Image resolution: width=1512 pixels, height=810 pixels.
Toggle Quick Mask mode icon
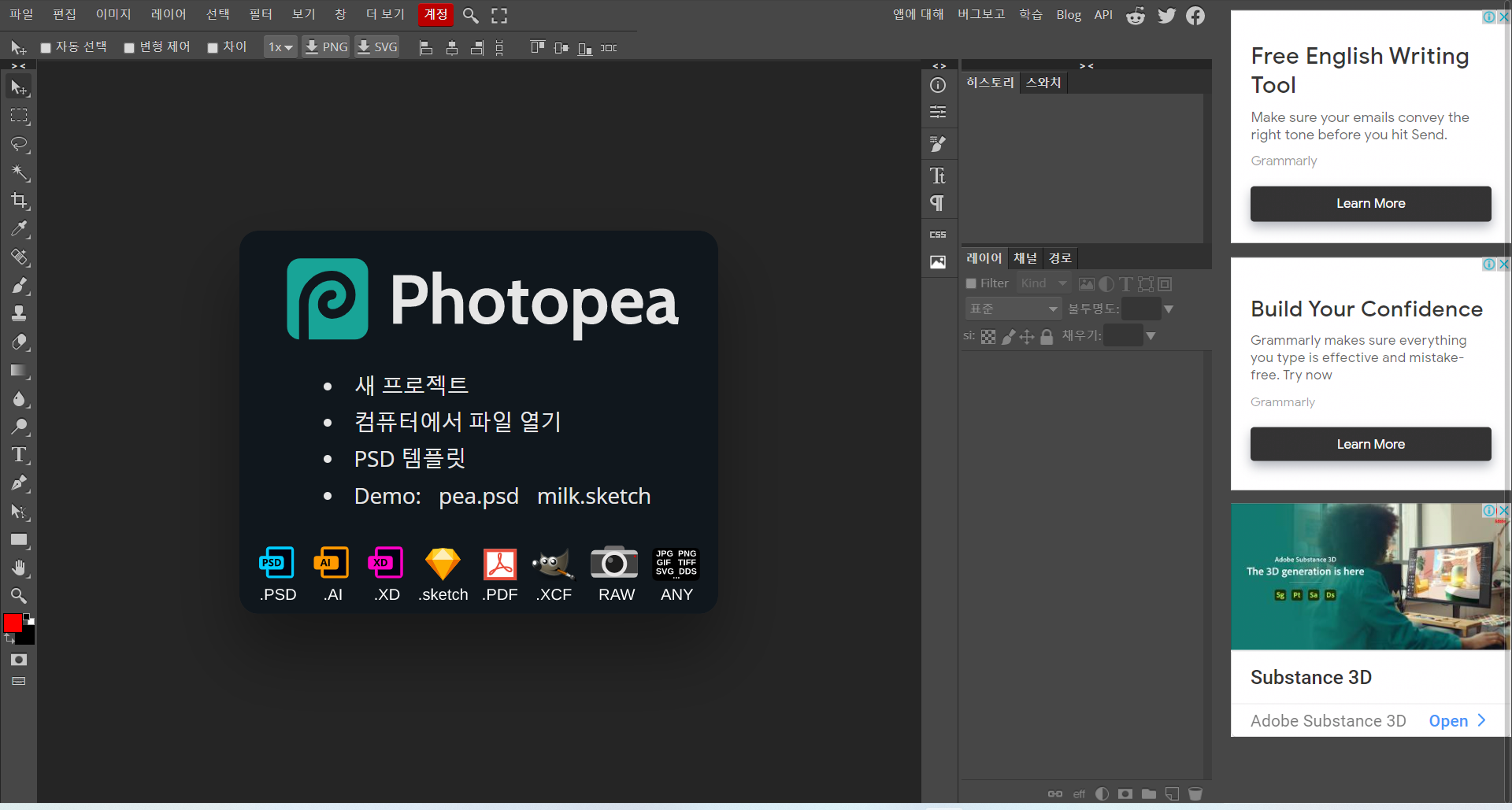[19, 660]
